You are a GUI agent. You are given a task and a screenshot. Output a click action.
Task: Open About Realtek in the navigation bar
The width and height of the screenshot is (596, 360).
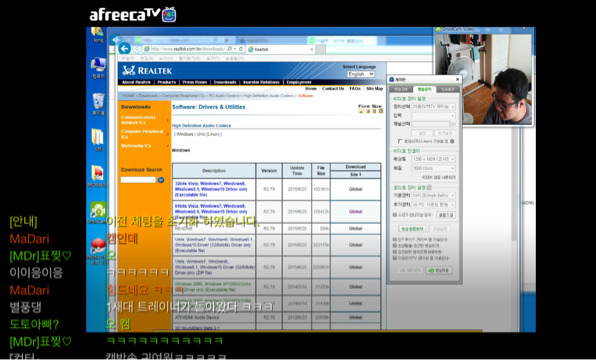[136, 82]
